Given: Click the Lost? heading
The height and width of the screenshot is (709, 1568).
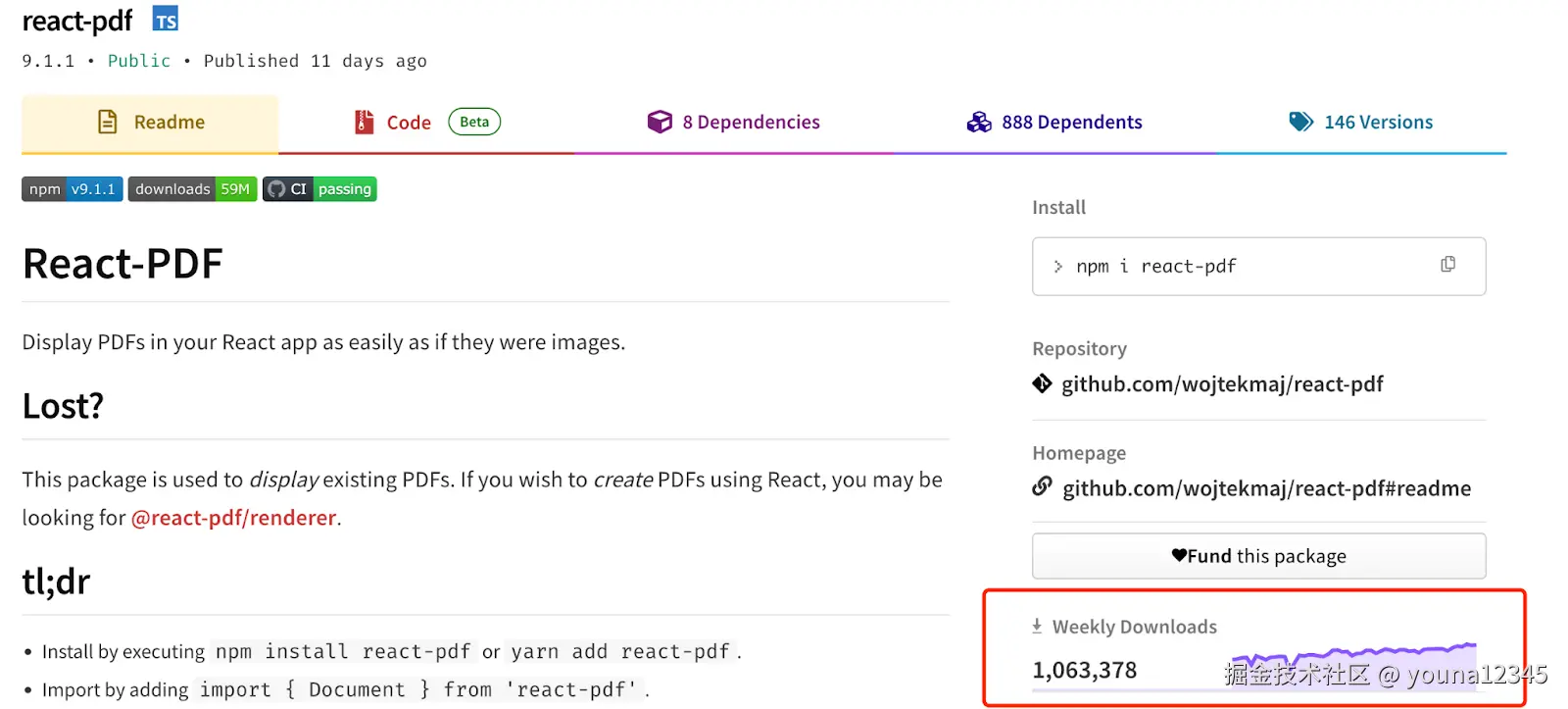Looking at the screenshot, I should (63, 406).
